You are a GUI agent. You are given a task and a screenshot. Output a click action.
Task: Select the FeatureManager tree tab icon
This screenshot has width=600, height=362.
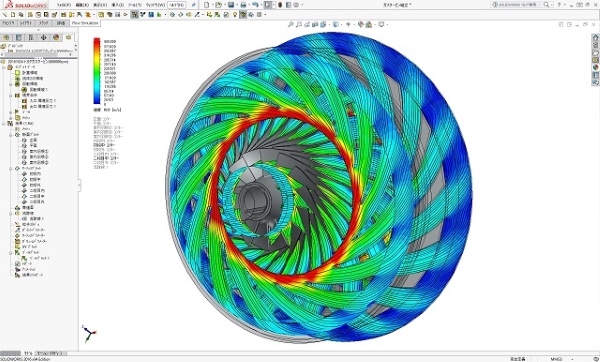coord(6,38)
